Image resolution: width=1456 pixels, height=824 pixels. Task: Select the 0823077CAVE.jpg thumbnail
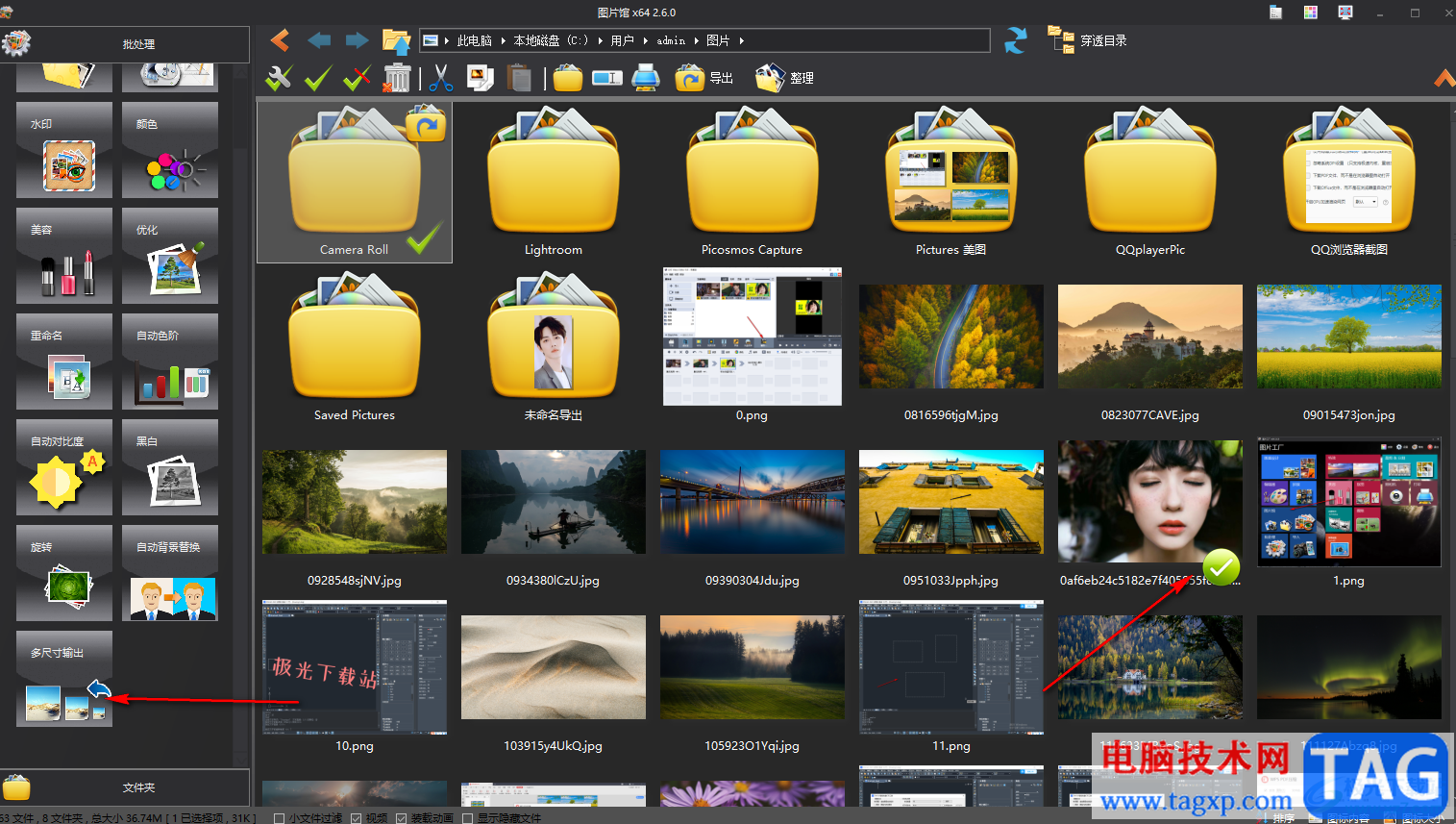pos(1150,337)
